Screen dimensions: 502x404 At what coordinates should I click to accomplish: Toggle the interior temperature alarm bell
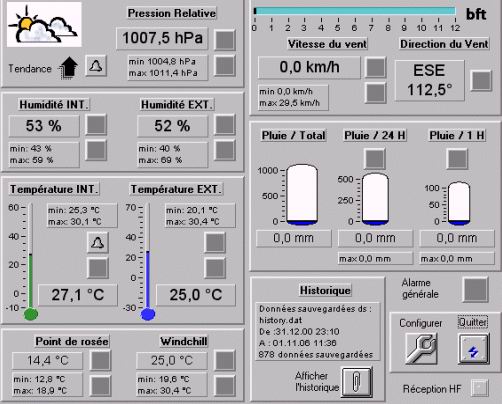pyautogui.click(x=98, y=242)
